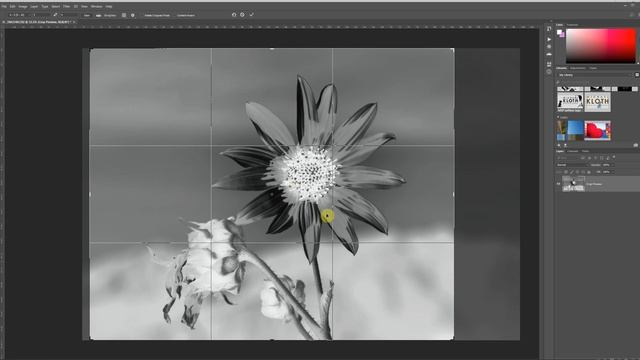640x360 pixels.
Task: Hide the Crop Preview layer eye icon
Action: (x=558, y=184)
